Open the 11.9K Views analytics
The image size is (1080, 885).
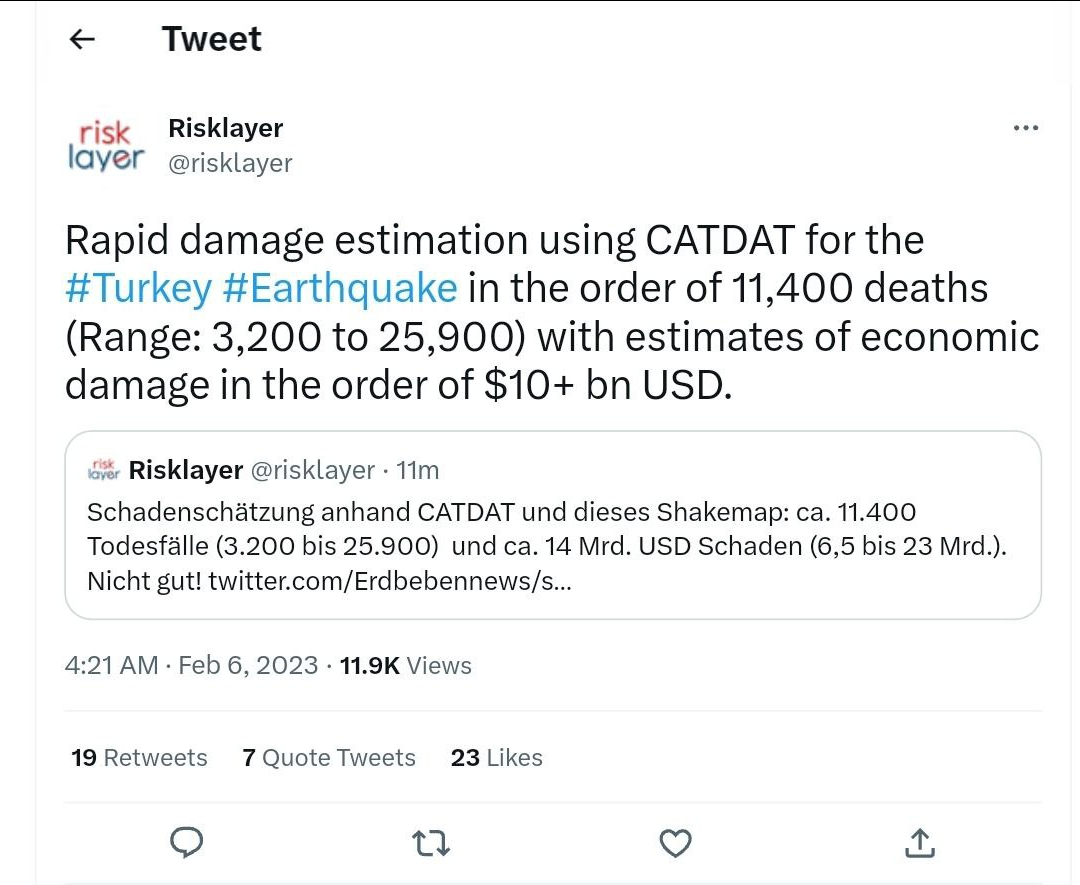pyautogui.click(x=405, y=666)
